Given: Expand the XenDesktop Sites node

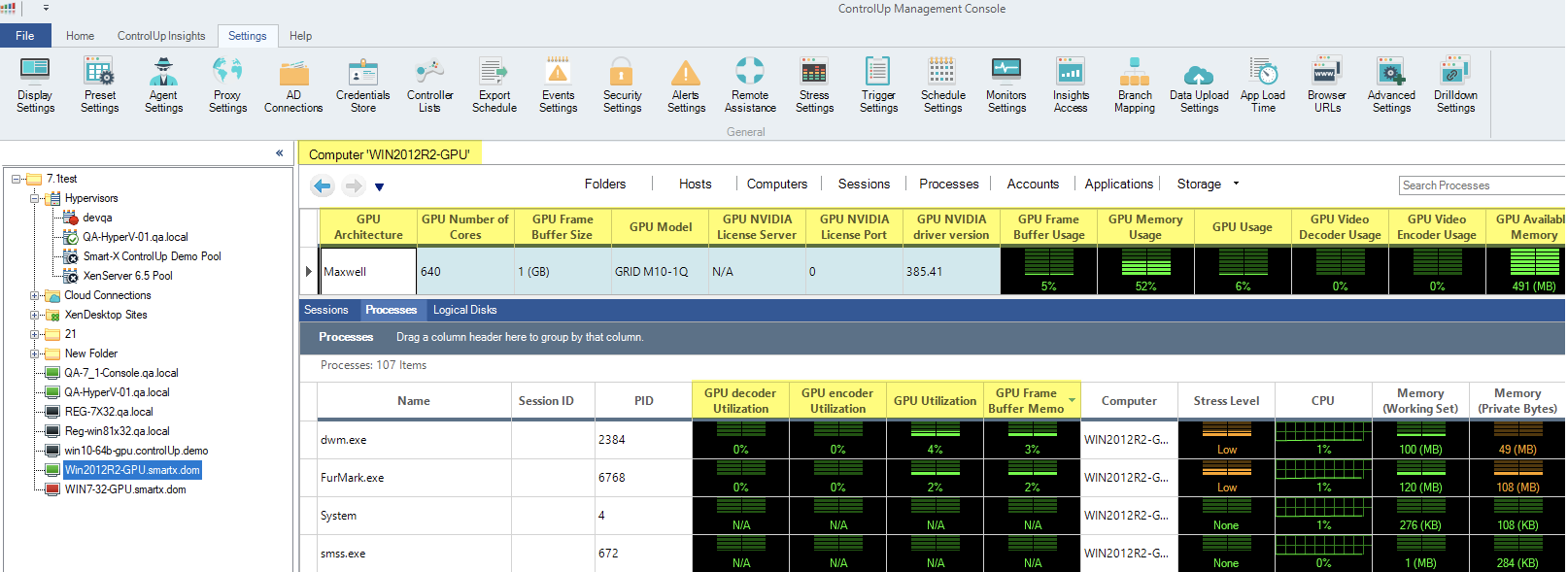Looking at the screenshot, I should [35, 315].
